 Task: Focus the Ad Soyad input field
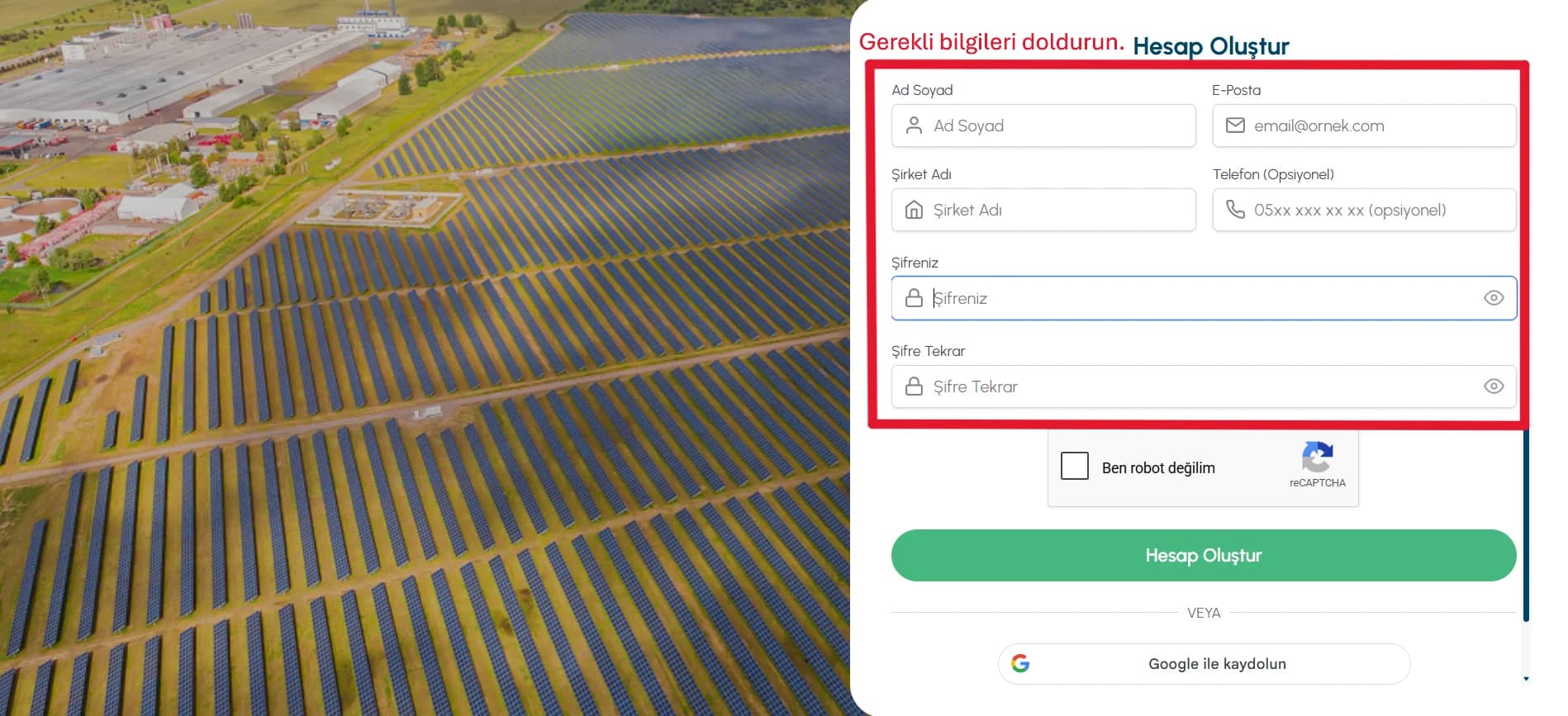tap(1043, 126)
